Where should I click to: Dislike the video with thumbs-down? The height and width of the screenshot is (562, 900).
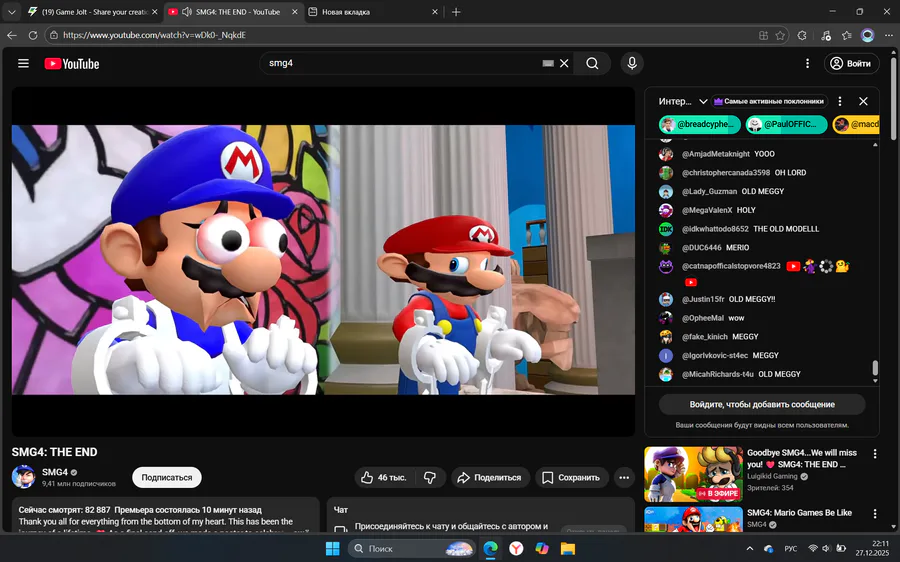click(430, 478)
